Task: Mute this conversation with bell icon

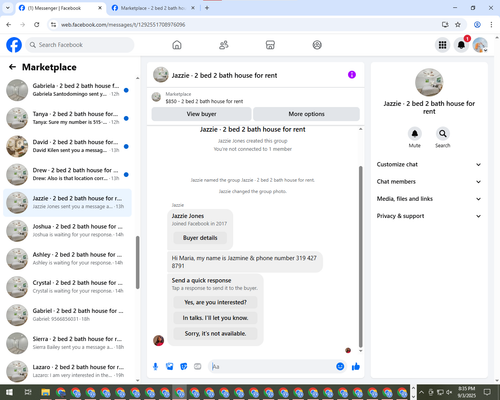Action: [415, 134]
